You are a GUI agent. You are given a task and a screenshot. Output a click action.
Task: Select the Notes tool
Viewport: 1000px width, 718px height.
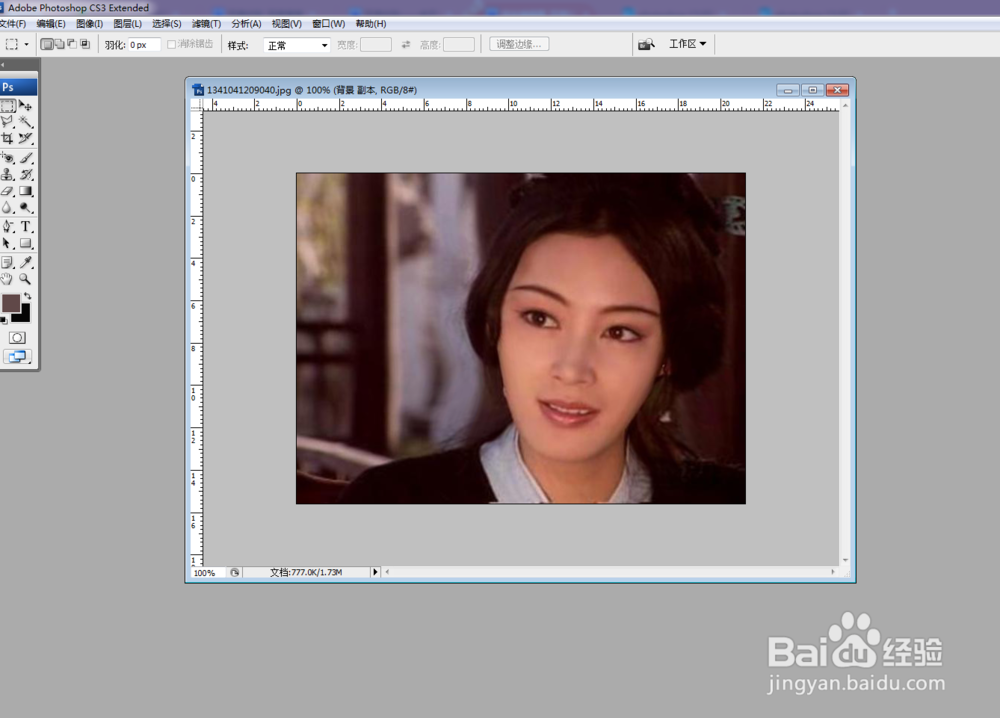(x=8, y=263)
